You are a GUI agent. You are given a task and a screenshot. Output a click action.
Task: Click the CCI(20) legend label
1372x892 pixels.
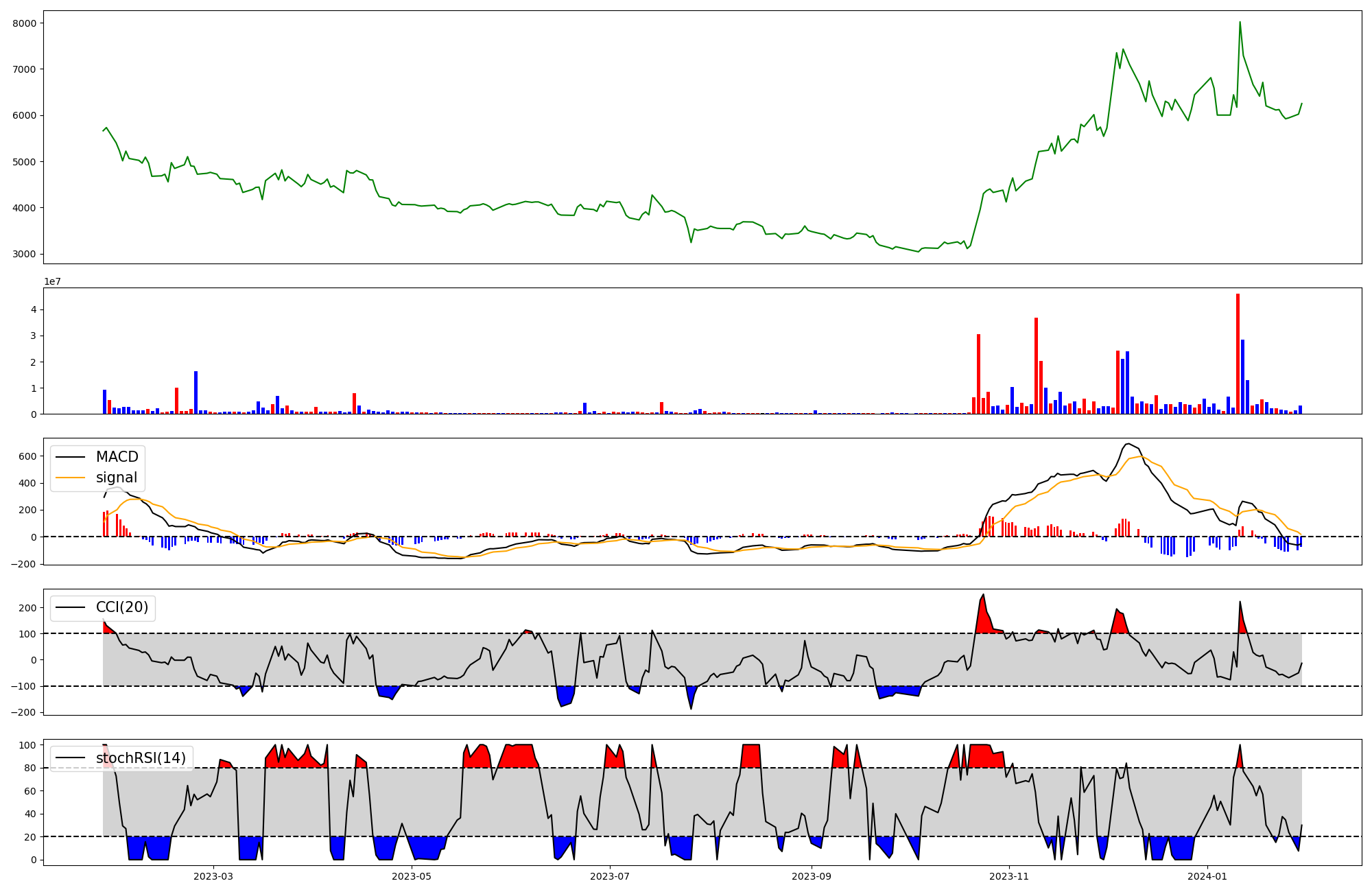tap(122, 607)
